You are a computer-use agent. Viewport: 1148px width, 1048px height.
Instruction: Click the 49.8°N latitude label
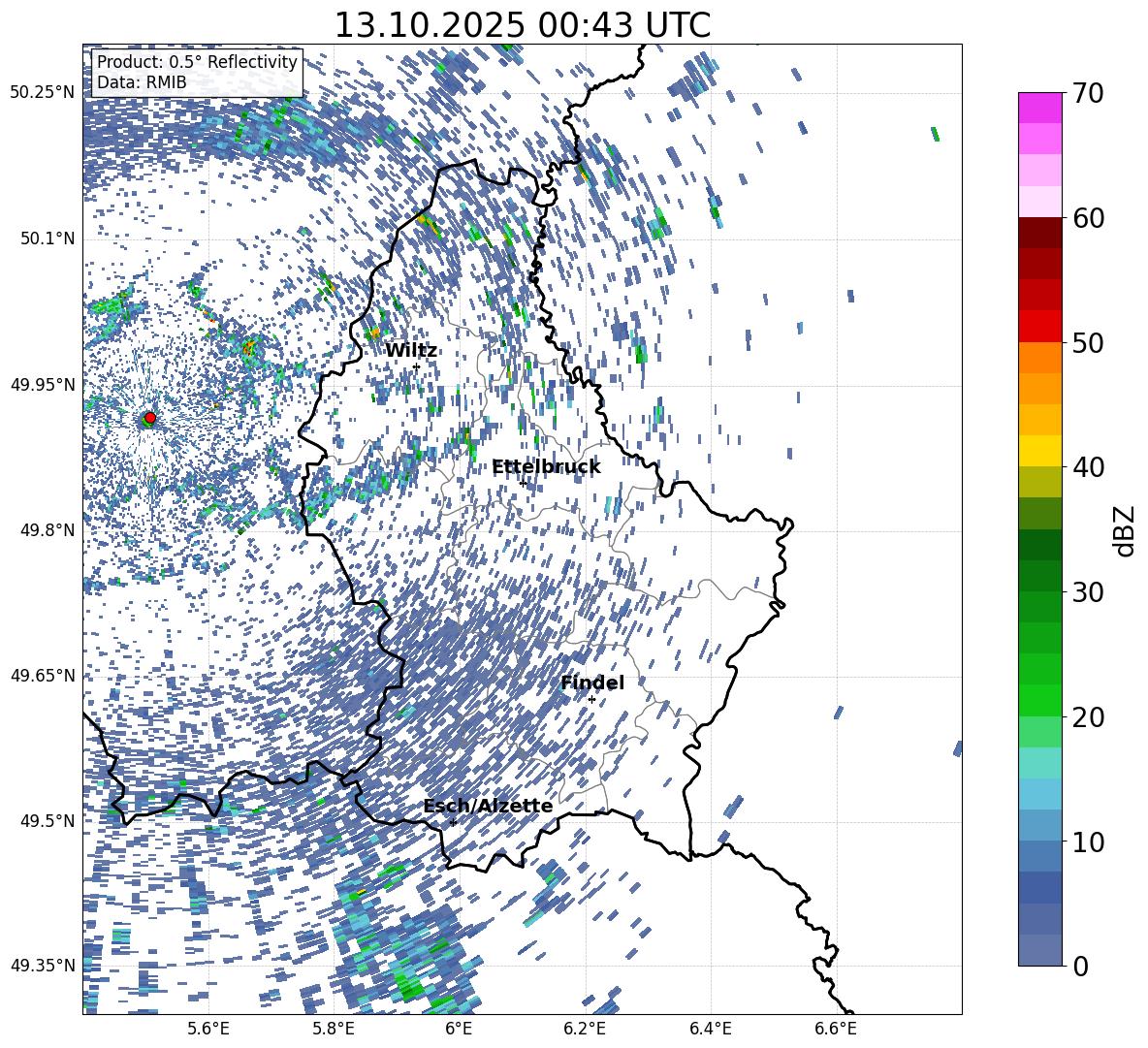click(x=47, y=530)
